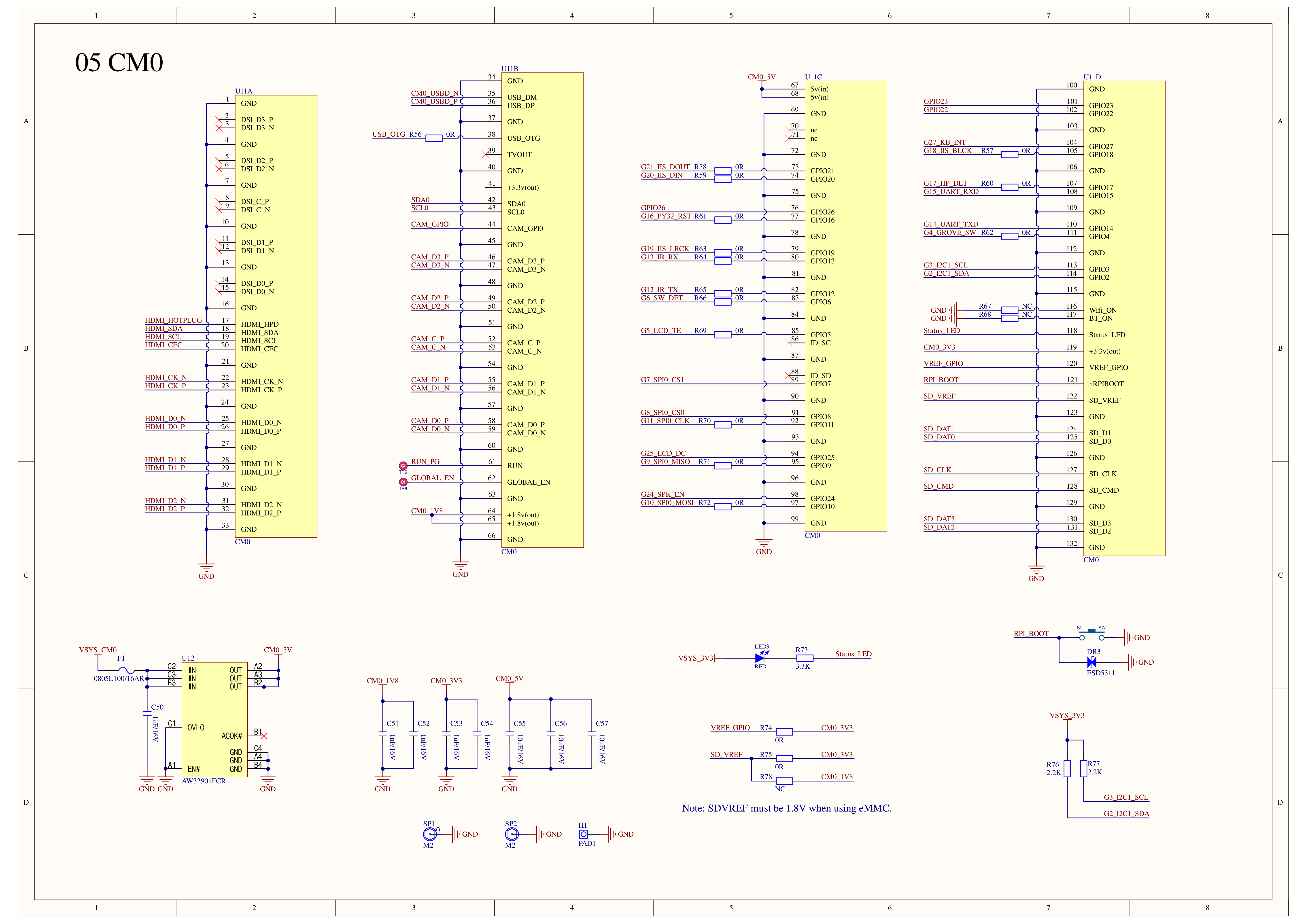Click the CM0_5V power label above U11C
Screen dimensions: 1308x924
click(x=762, y=77)
